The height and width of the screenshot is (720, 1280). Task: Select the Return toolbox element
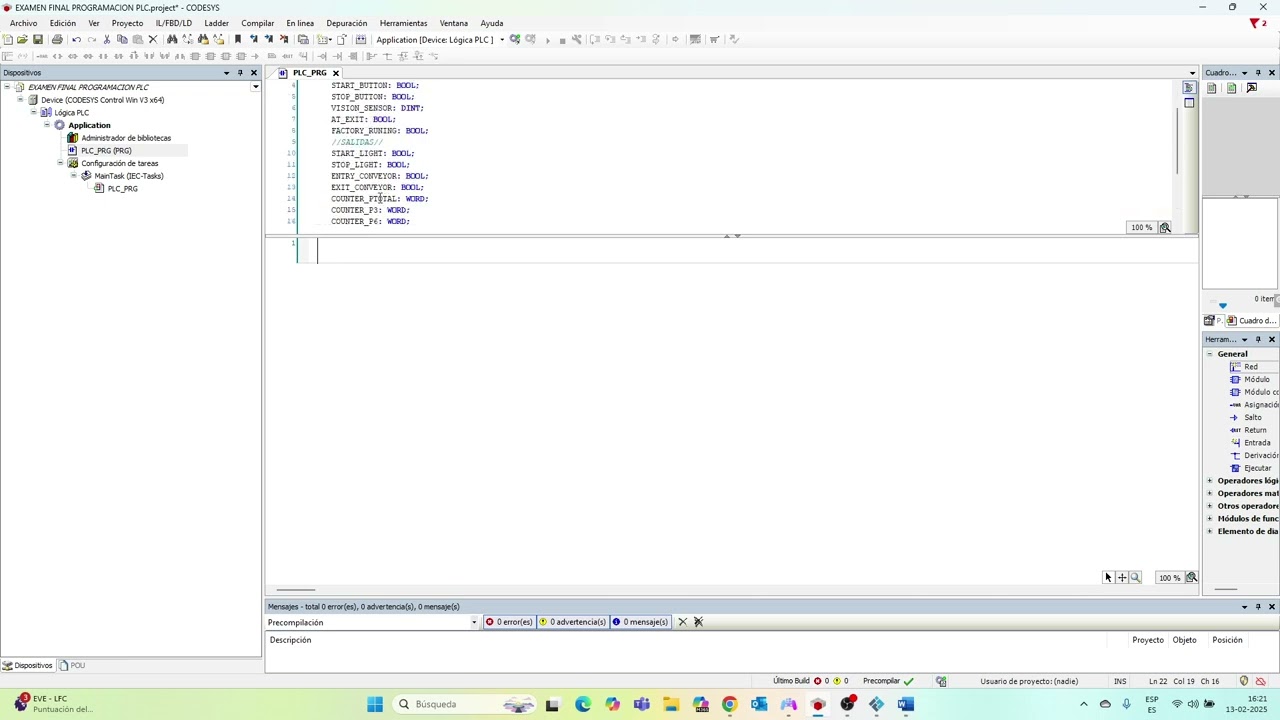pos(1248,430)
